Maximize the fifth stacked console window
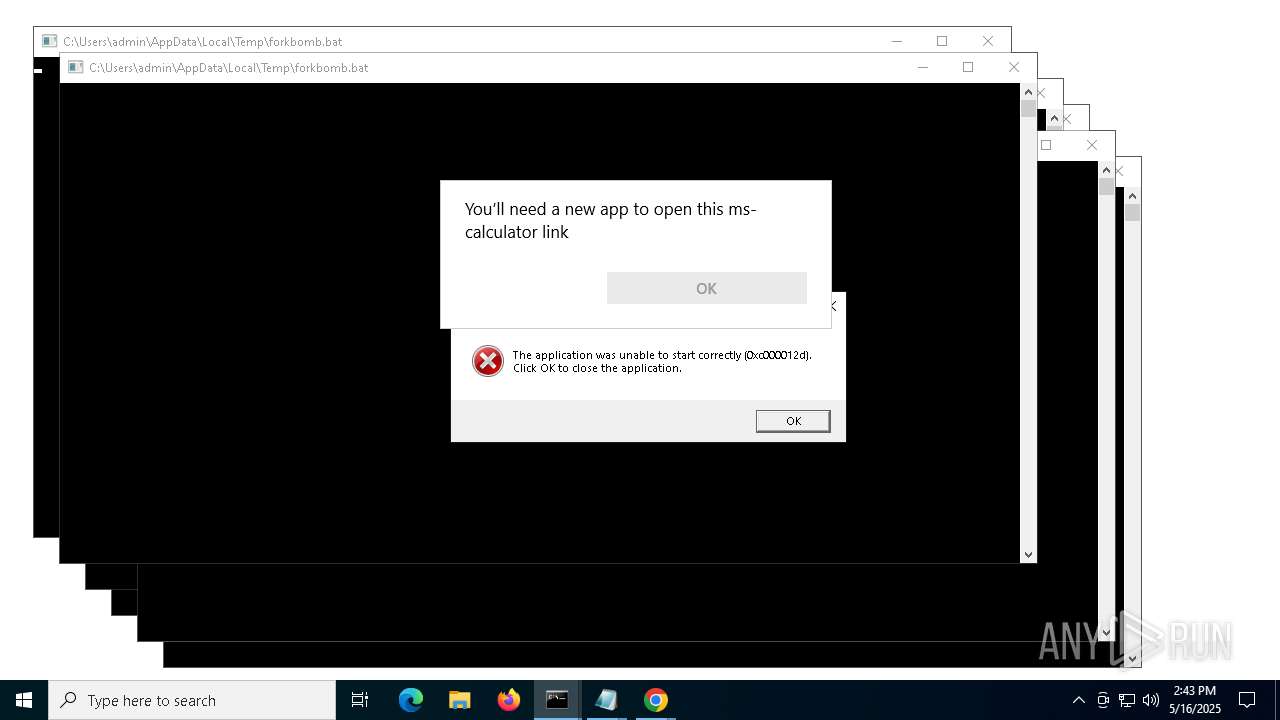Screen dimensions: 1280x720 tap(1046, 145)
